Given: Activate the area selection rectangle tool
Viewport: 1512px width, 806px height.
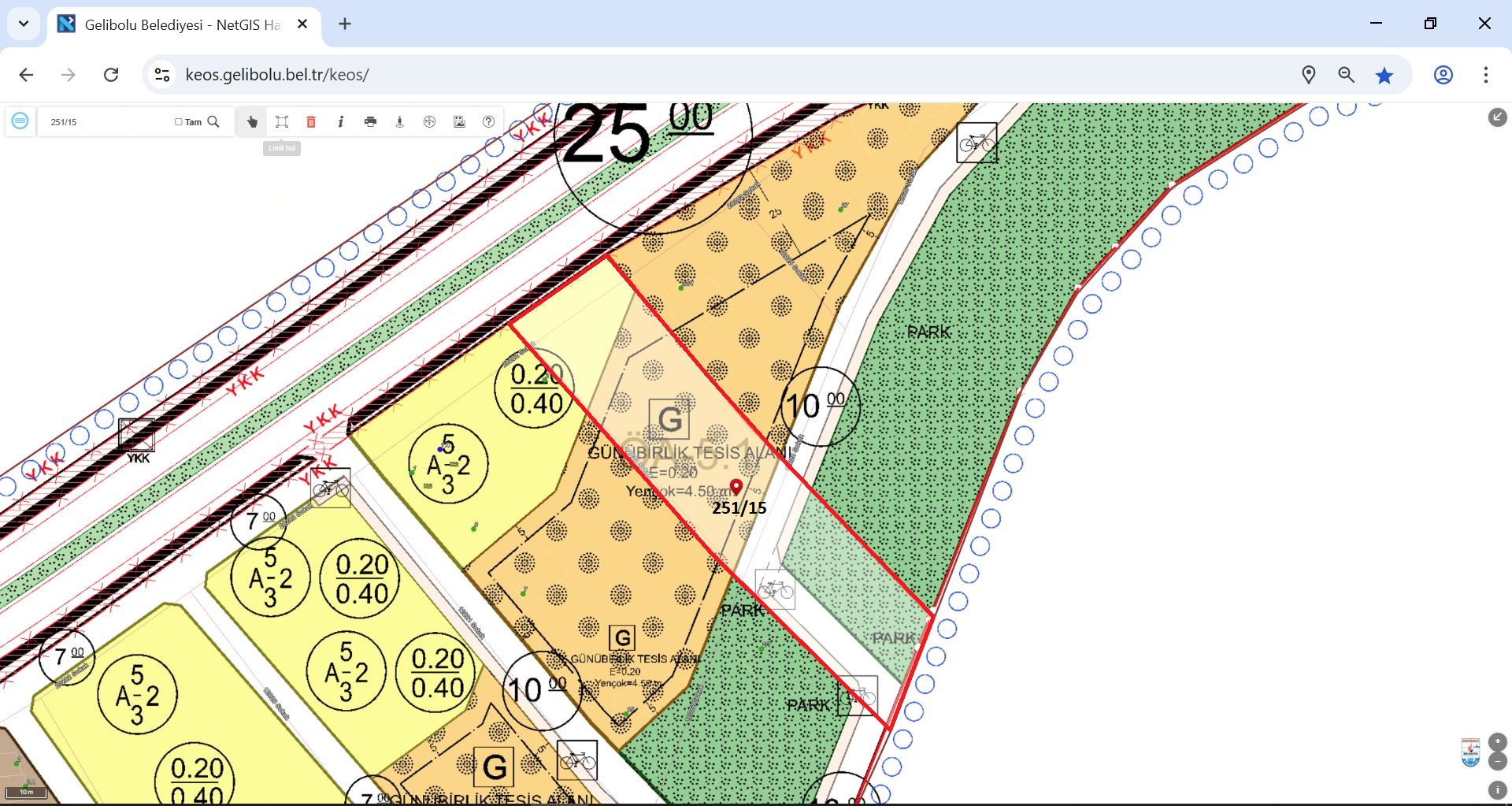Looking at the screenshot, I should (x=282, y=121).
